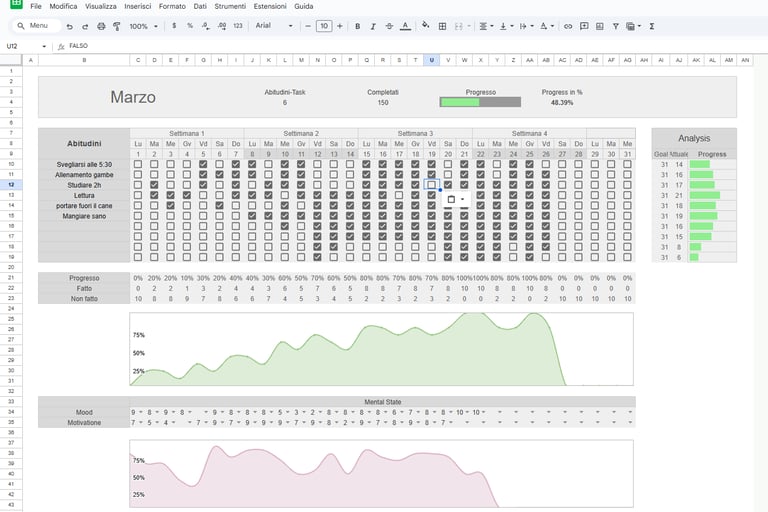Redo the last undone action
This screenshot has width=768, height=512.
[x=85, y=26]
